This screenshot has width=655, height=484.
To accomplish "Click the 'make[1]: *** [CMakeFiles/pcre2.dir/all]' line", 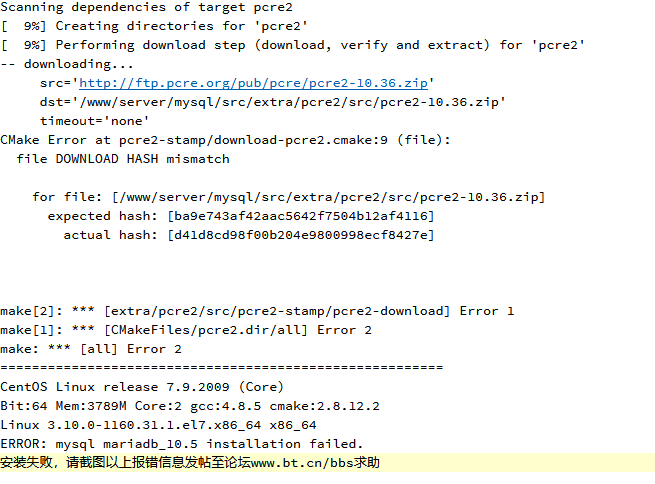I will 186,330.
